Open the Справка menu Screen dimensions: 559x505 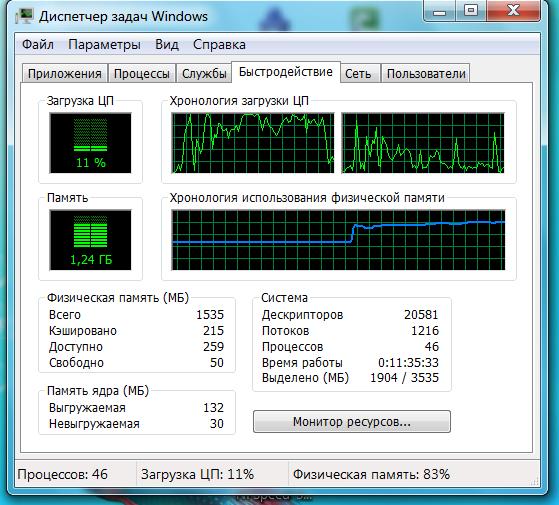click(x=219, y=45)
